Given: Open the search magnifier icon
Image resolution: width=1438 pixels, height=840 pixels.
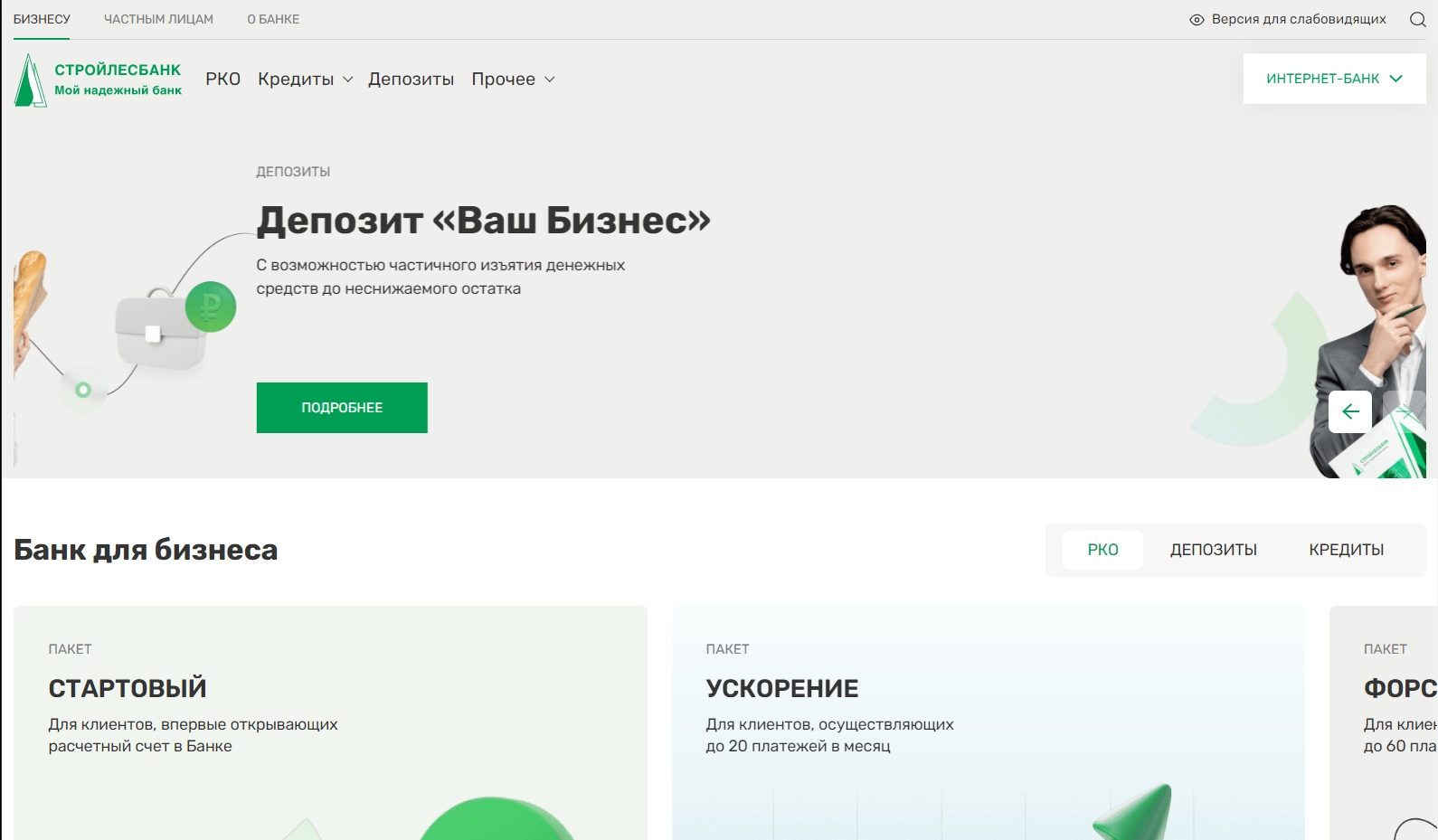Looking at the screenshot, I should click(1417, 19).
